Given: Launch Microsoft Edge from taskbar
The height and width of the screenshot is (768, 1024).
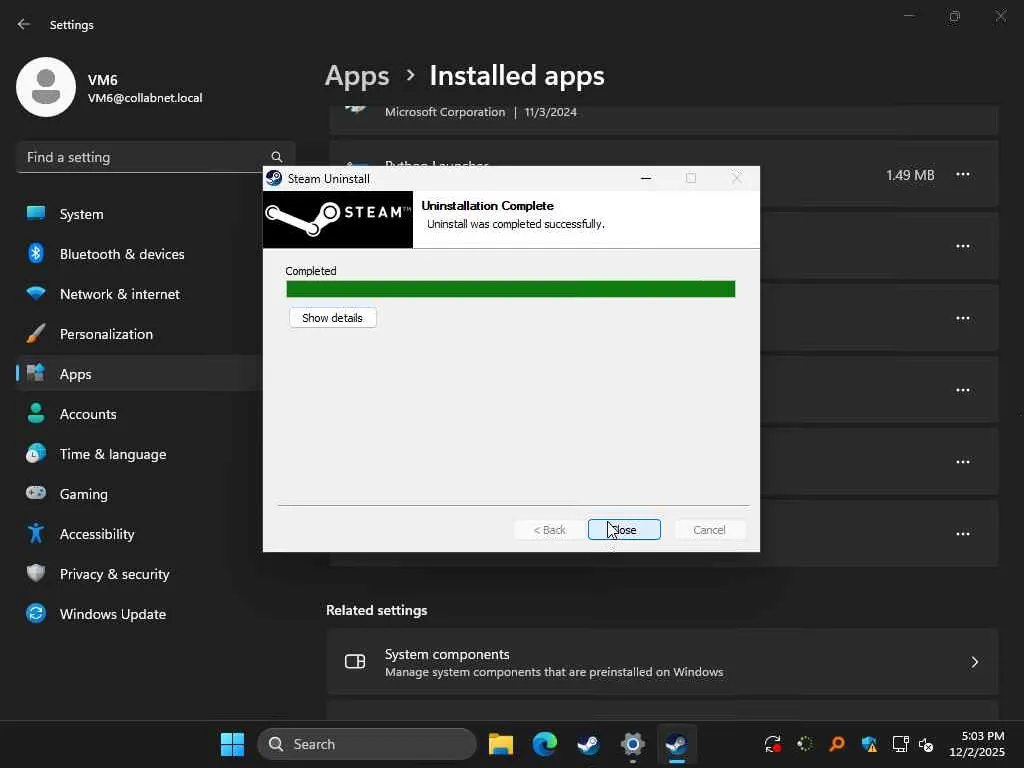Looking at the screenshot, I should point(545,744).
